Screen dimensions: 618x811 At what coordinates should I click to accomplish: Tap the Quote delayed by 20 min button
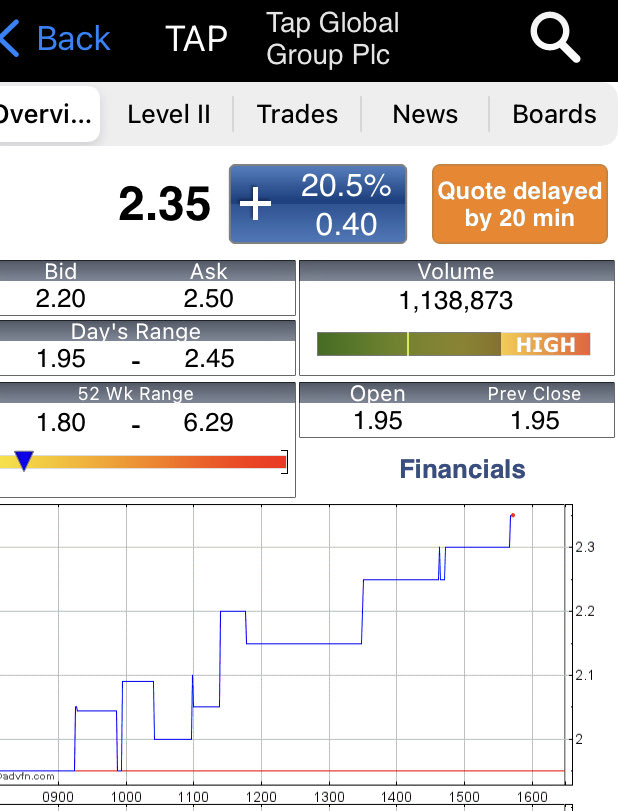click(x=520, y=204)
